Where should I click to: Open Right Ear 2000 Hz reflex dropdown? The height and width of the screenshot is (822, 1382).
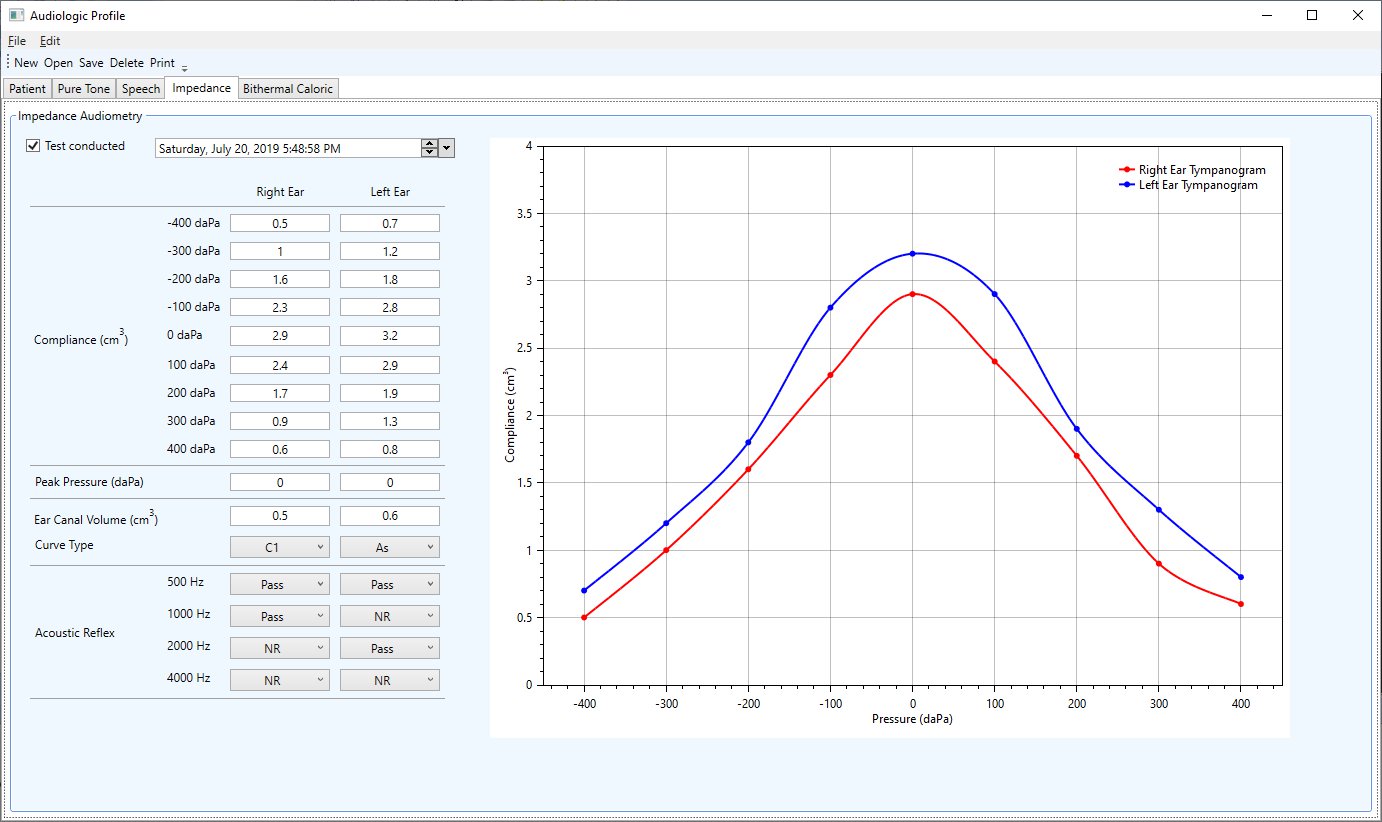[x=280, y=648]
